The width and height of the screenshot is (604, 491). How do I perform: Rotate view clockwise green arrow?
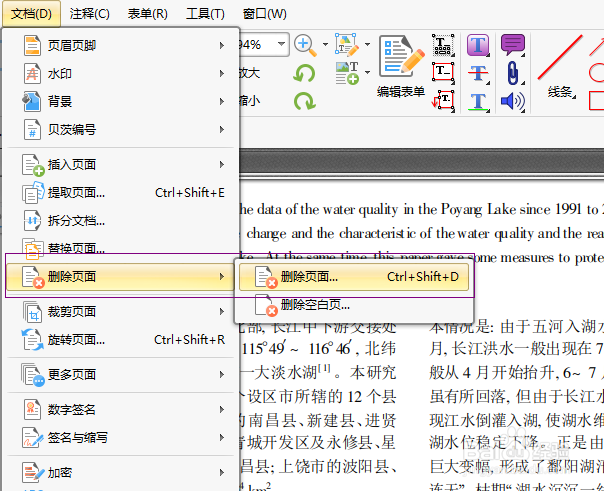click(305, 101)
